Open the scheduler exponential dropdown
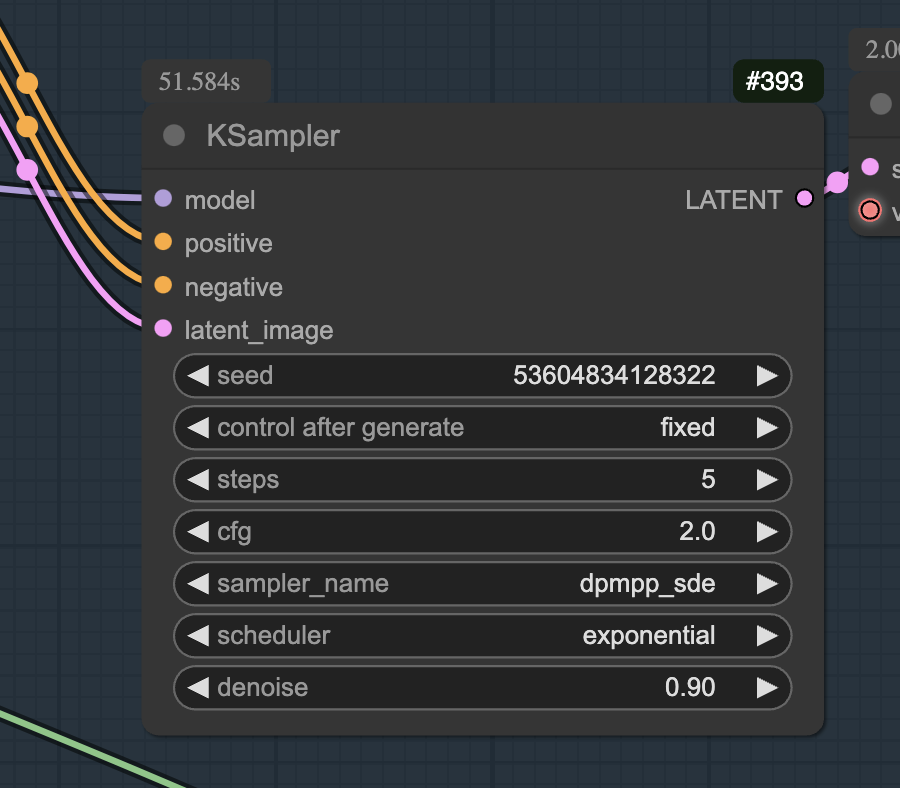900x788 pixels. [x=483, y=636]
